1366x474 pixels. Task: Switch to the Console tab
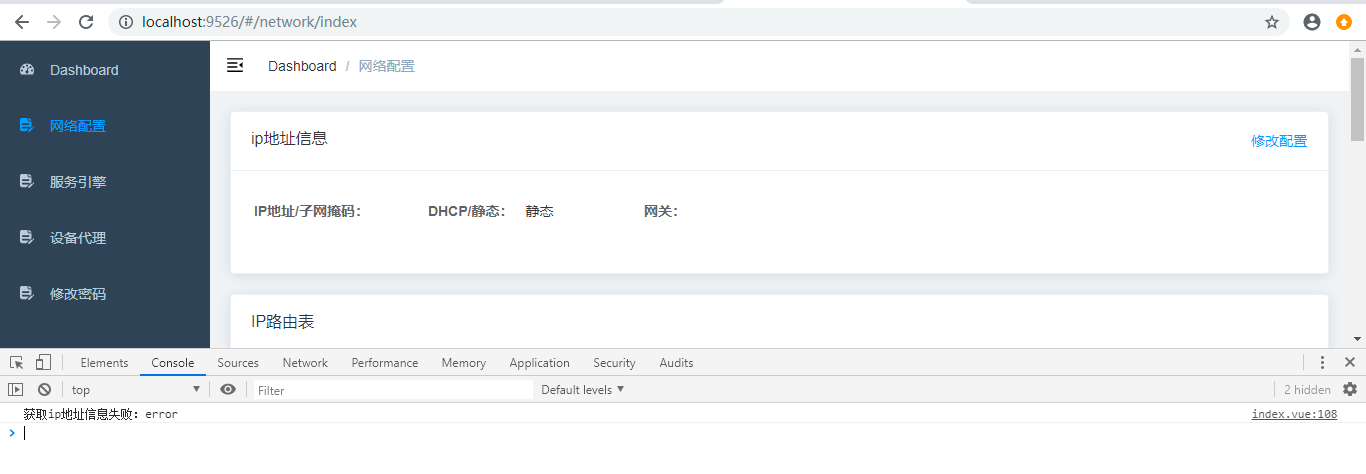click(x=172, y=363)
